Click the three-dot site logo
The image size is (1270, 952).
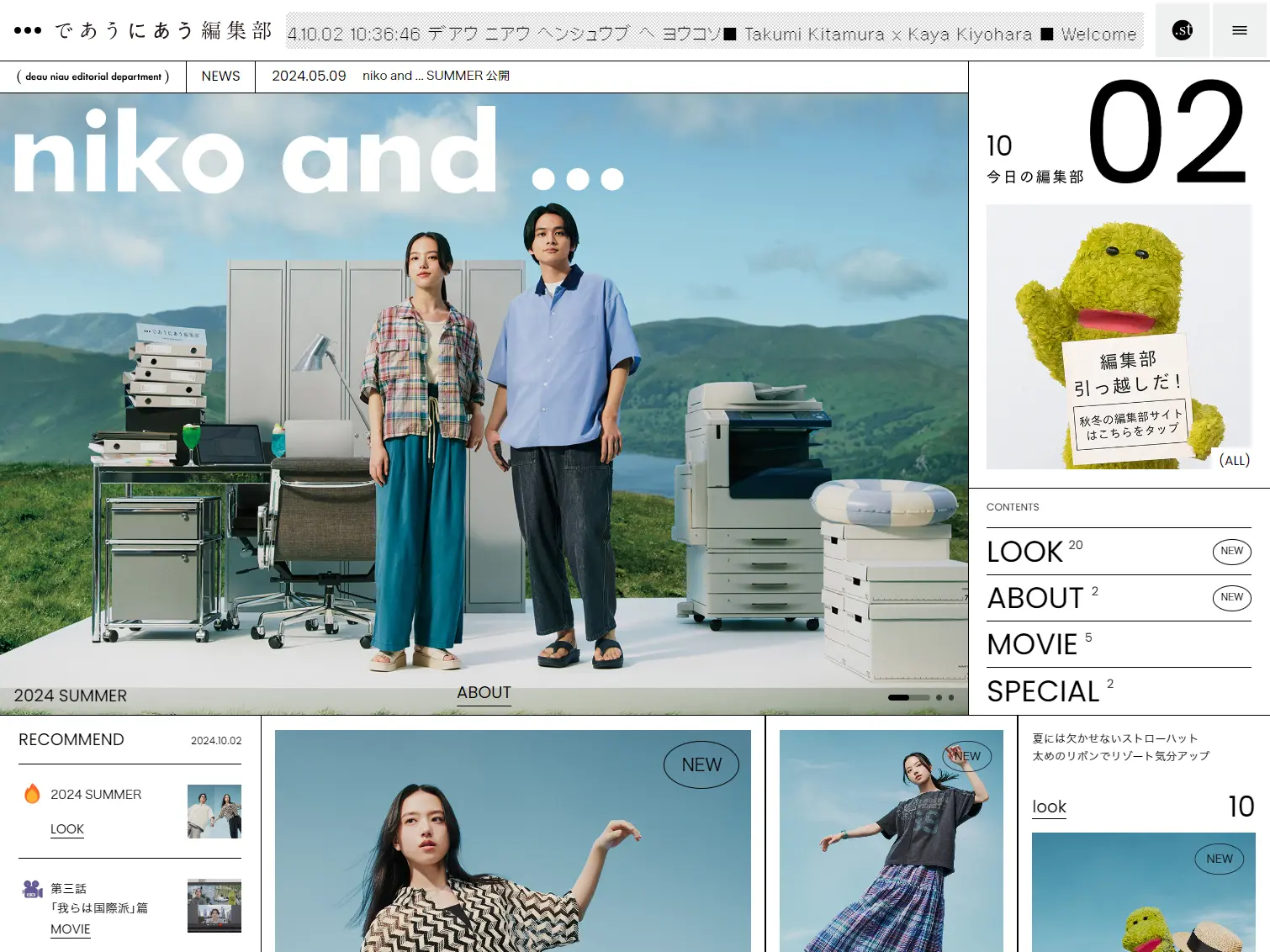pos(28,30)
